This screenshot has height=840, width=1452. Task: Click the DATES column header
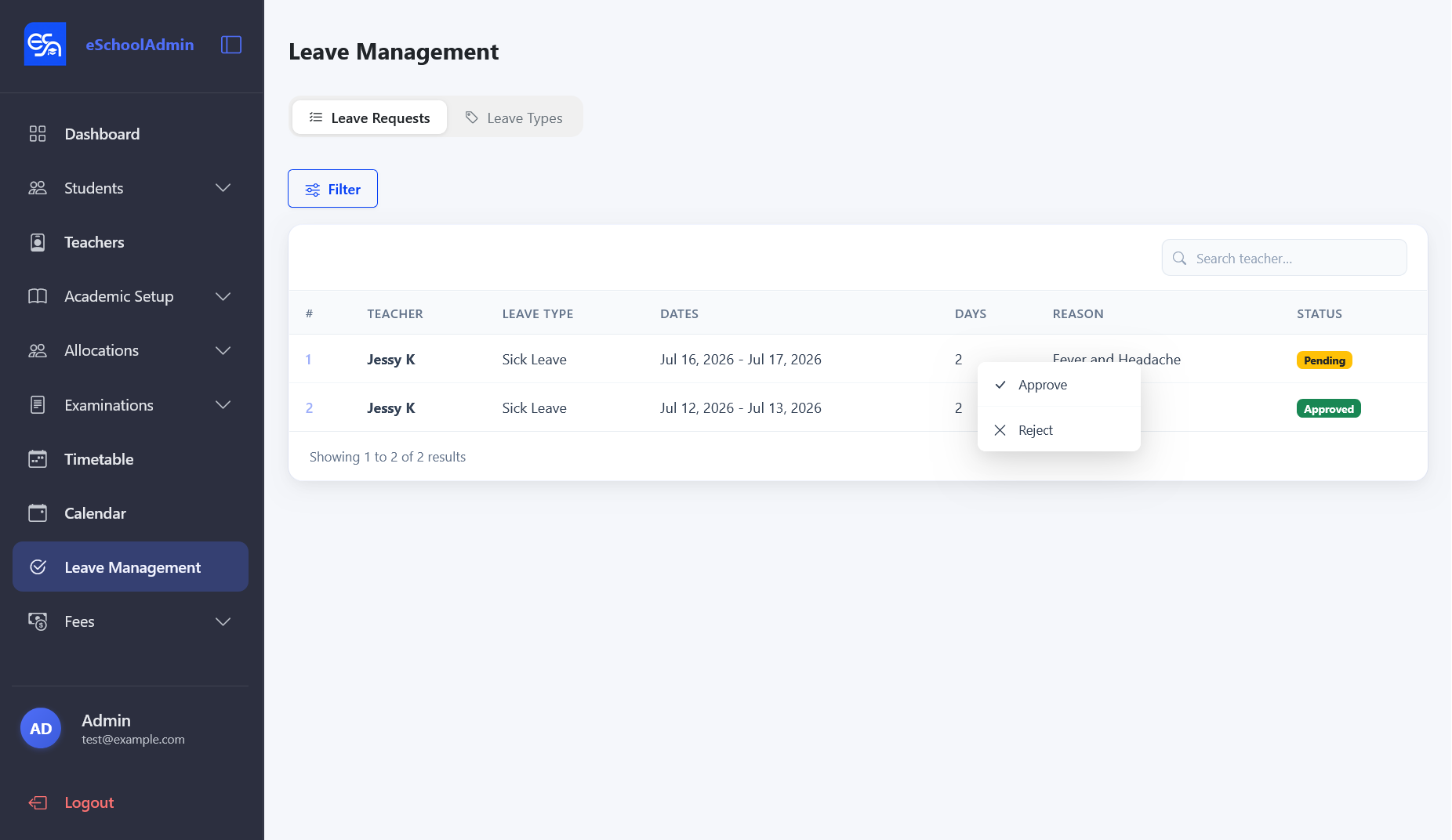pyautogui.click(x=679, y=313)
